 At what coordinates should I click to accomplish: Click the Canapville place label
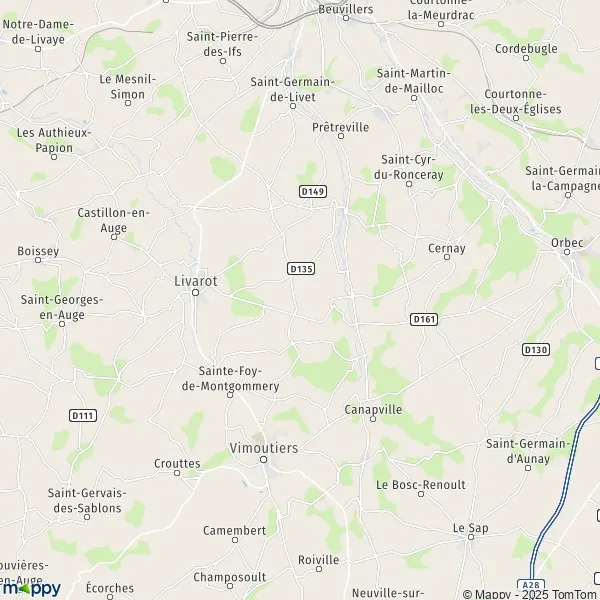[373, 409]
